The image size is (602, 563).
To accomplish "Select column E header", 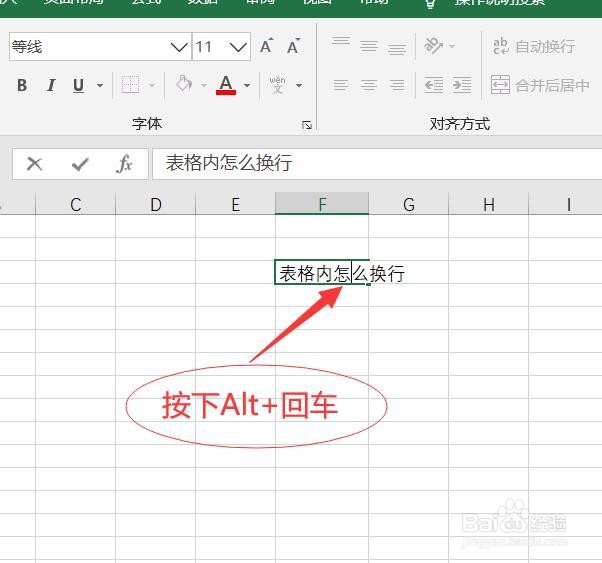I will click(235, 204).
